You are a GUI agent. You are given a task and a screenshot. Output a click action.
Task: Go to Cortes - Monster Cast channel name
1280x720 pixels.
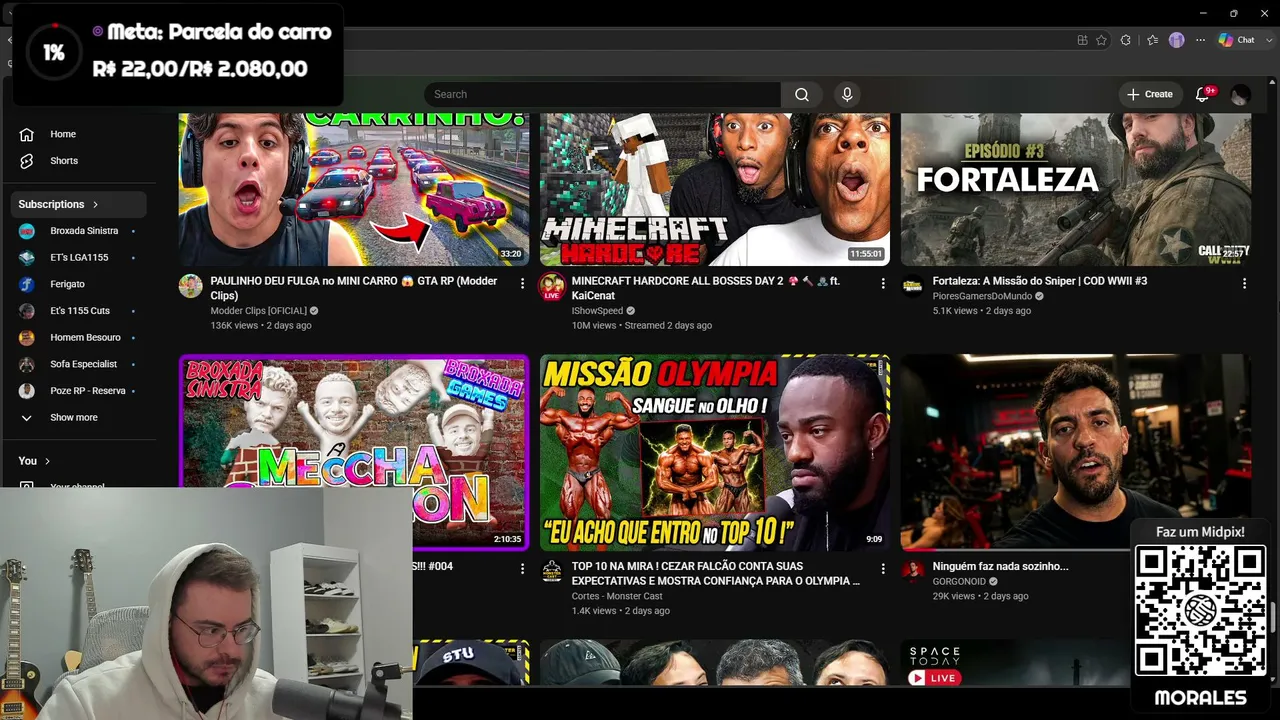[618, 596]
